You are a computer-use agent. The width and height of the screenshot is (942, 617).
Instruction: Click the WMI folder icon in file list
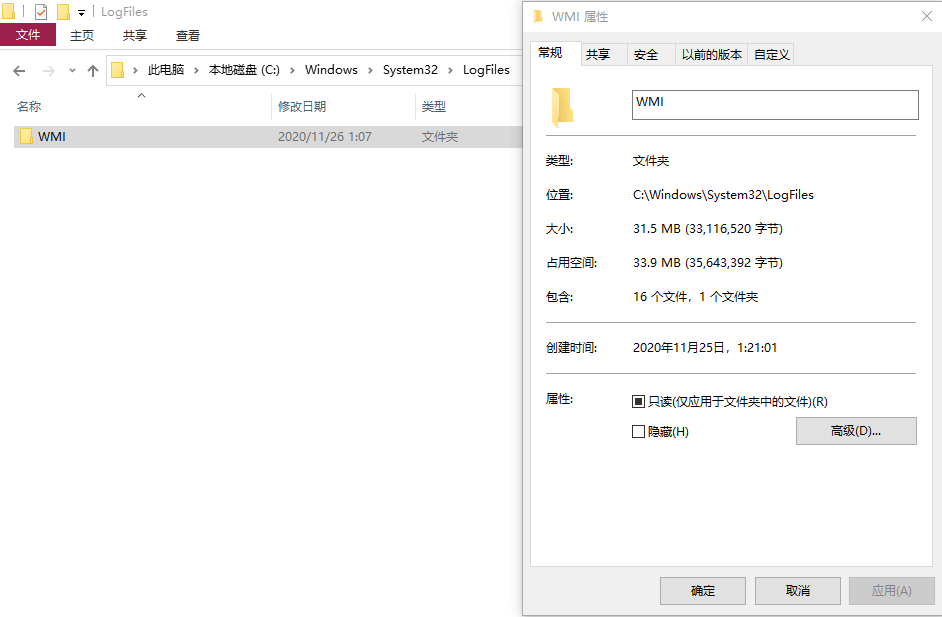point(26,136)
